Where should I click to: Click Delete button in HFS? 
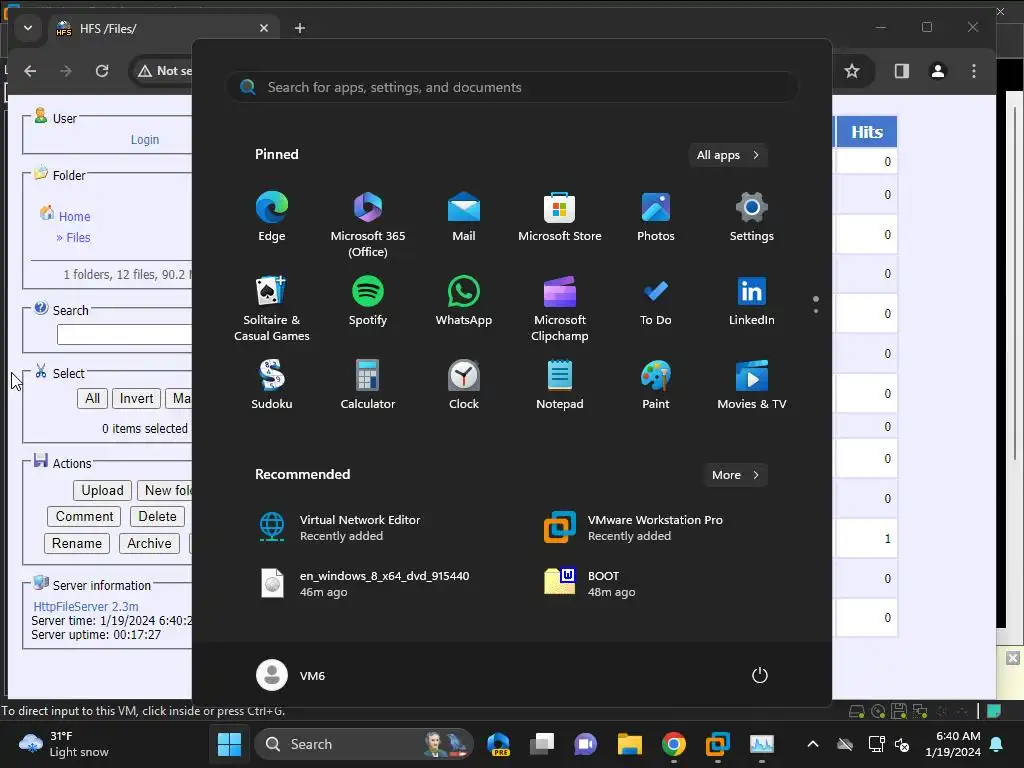(157, 517)
